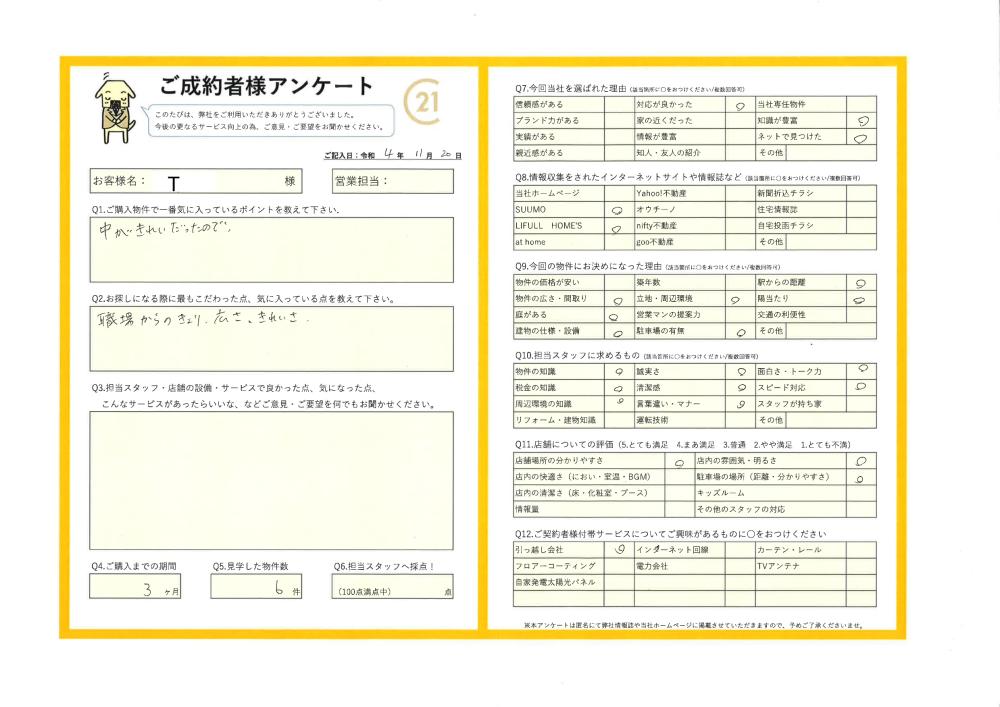
Task: Click the 言葉遣い・マナー label
Action: pyautogui.click(x=668, y=404)
